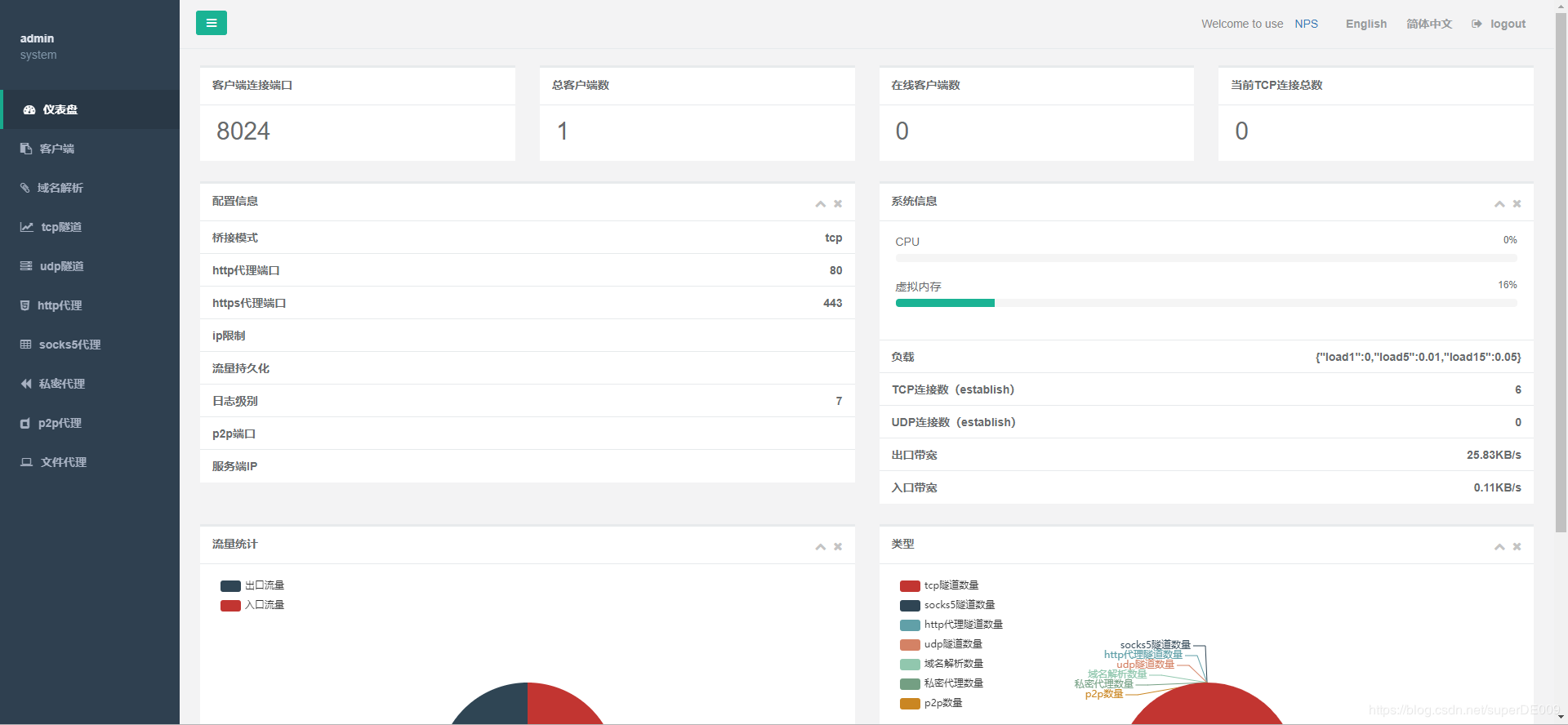
Task: Click the 私密代理 backward arrows icon
Action: [26, 384]
